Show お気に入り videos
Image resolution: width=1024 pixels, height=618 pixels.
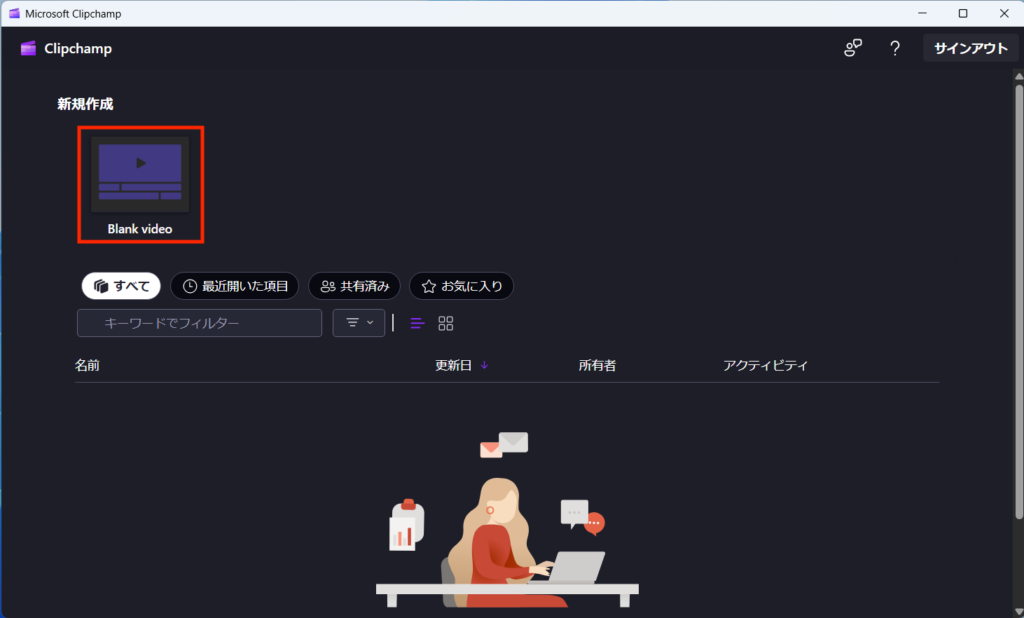point(461,286)
